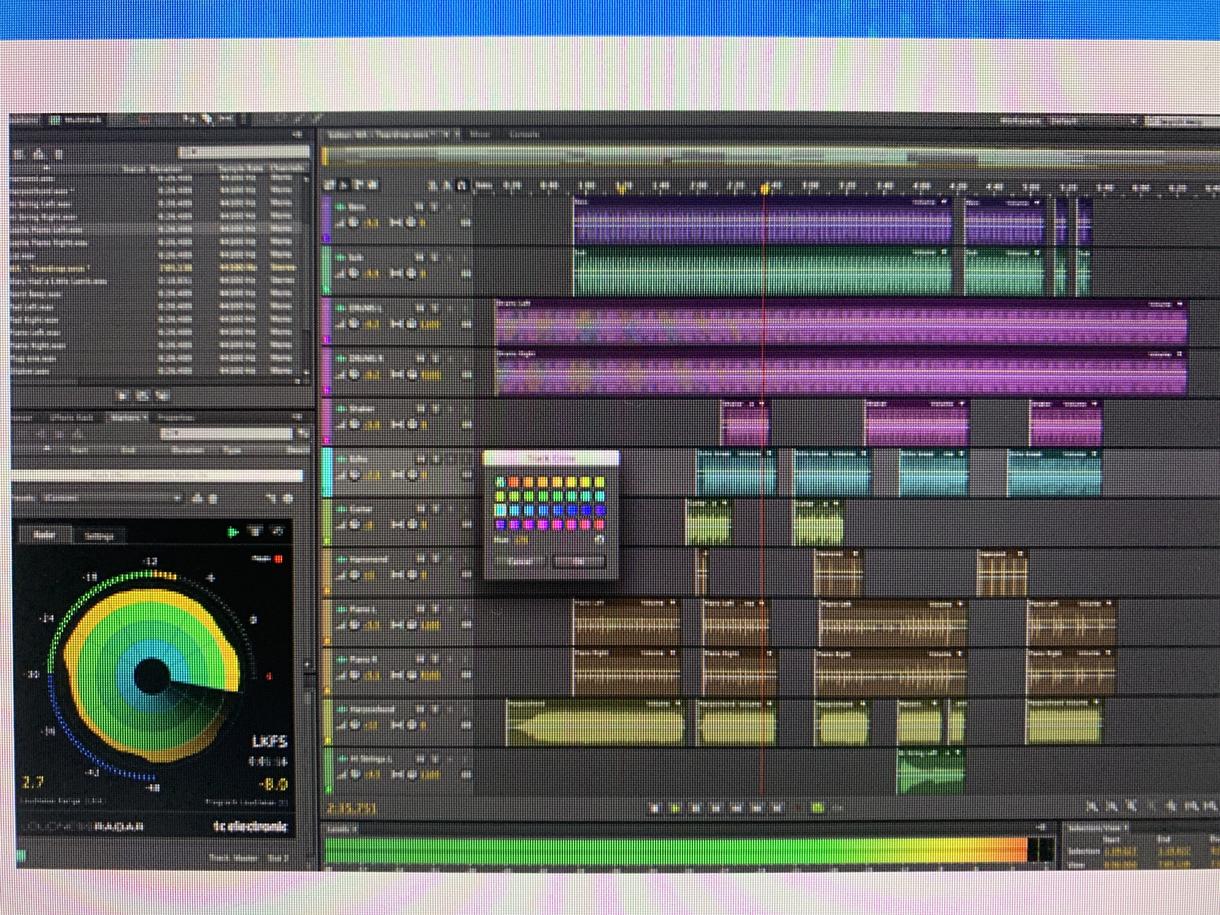Click the Fast Forward transport button
Viewport: 1220px width, 915px height.
pyautogui.click(x=757, y=808)
